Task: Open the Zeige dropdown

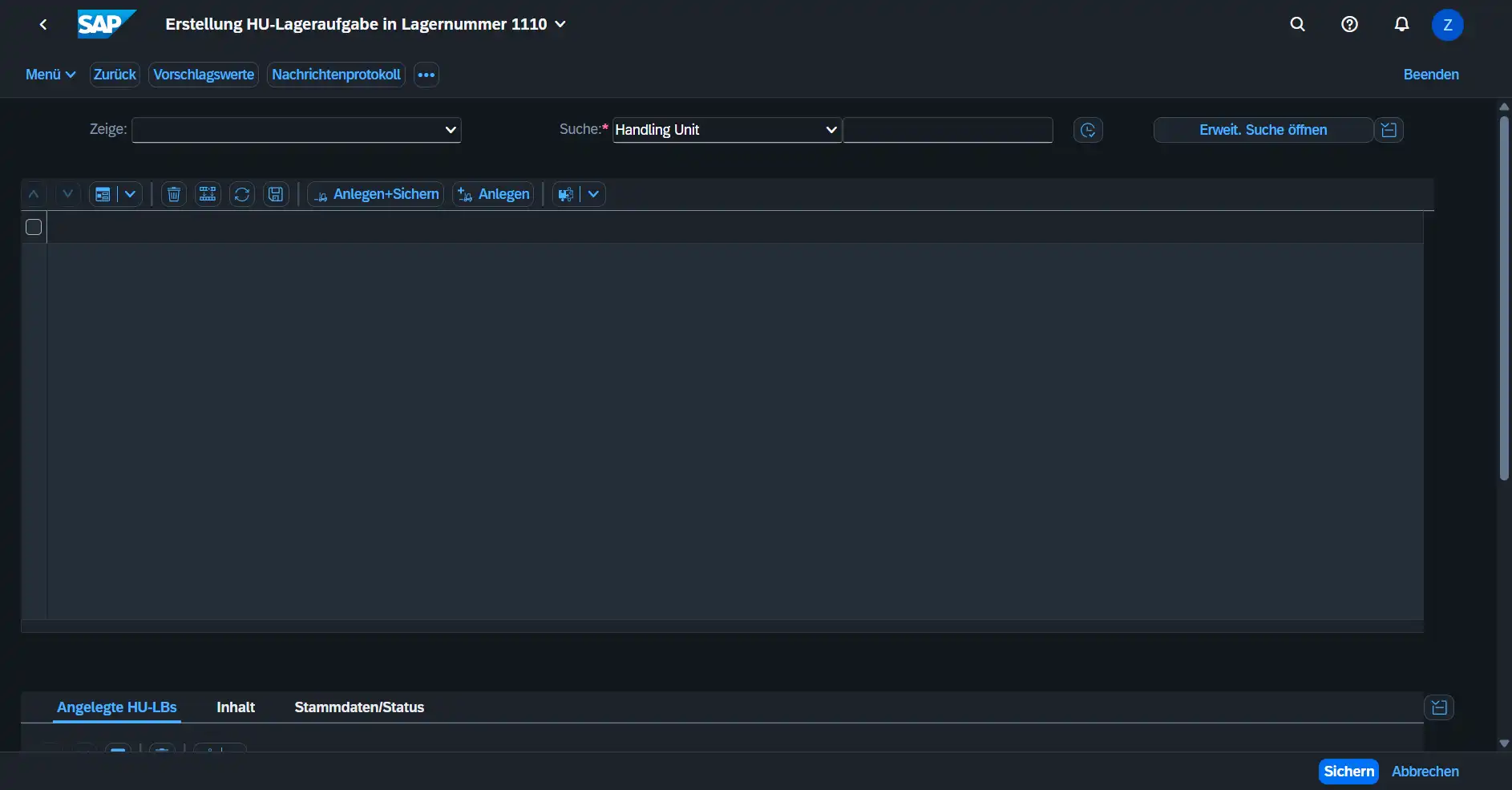Action: (x=296, y=130)
